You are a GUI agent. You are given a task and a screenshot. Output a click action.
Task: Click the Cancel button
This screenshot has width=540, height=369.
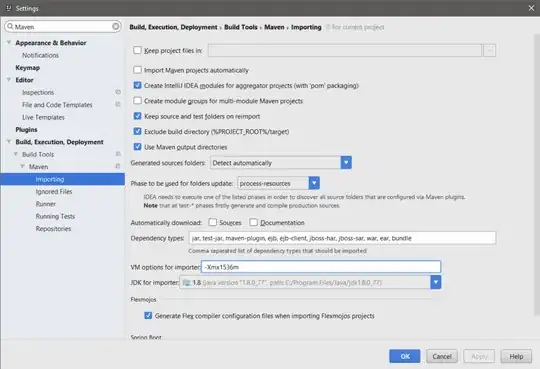click(x=442, y=356)
